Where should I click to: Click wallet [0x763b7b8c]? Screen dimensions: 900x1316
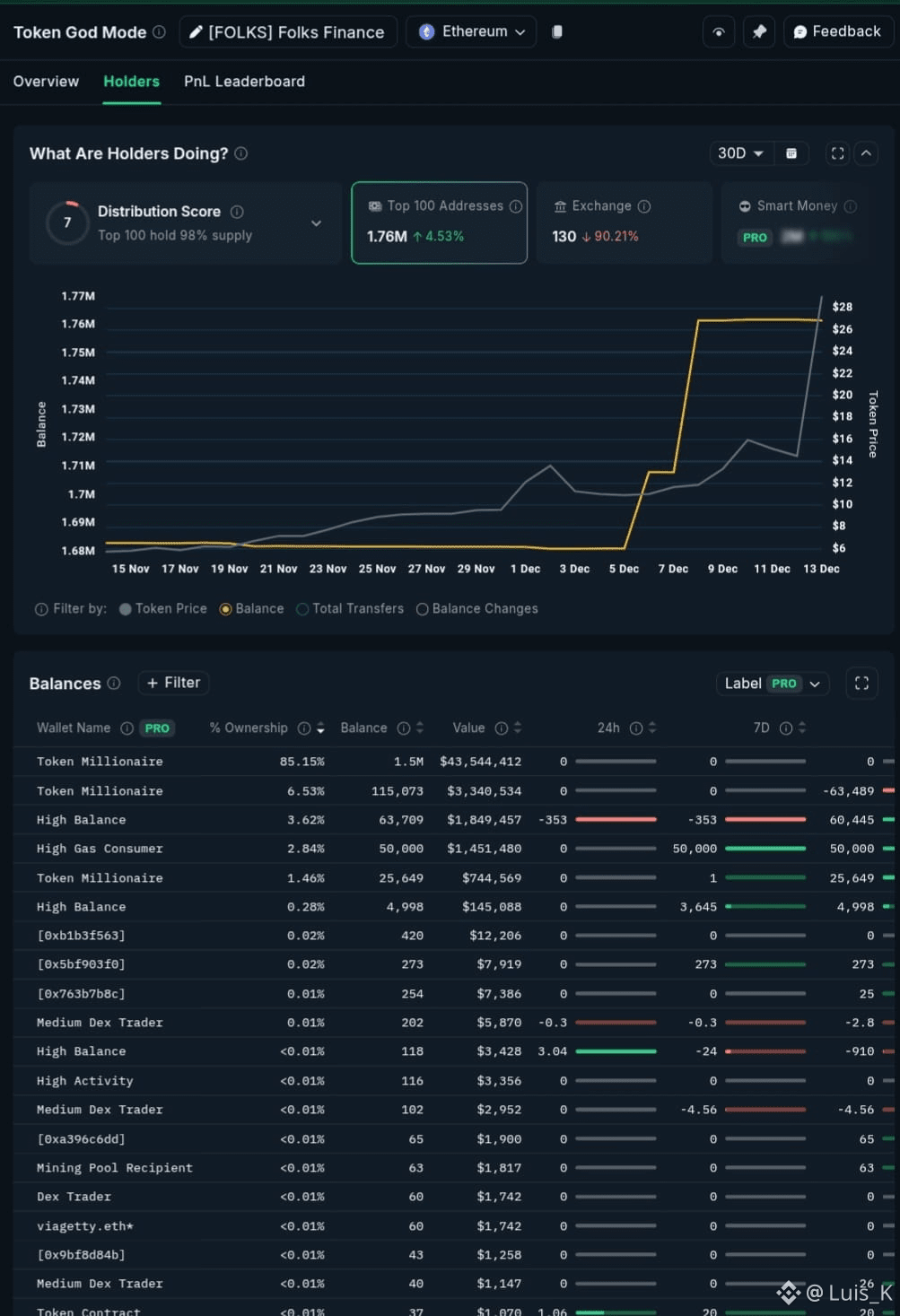[x=81, y=994]
